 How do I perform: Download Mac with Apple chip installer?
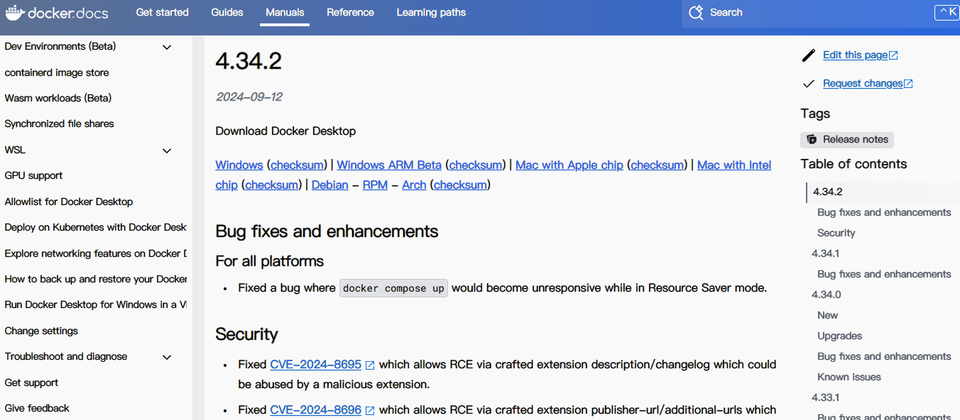point(569,165)
